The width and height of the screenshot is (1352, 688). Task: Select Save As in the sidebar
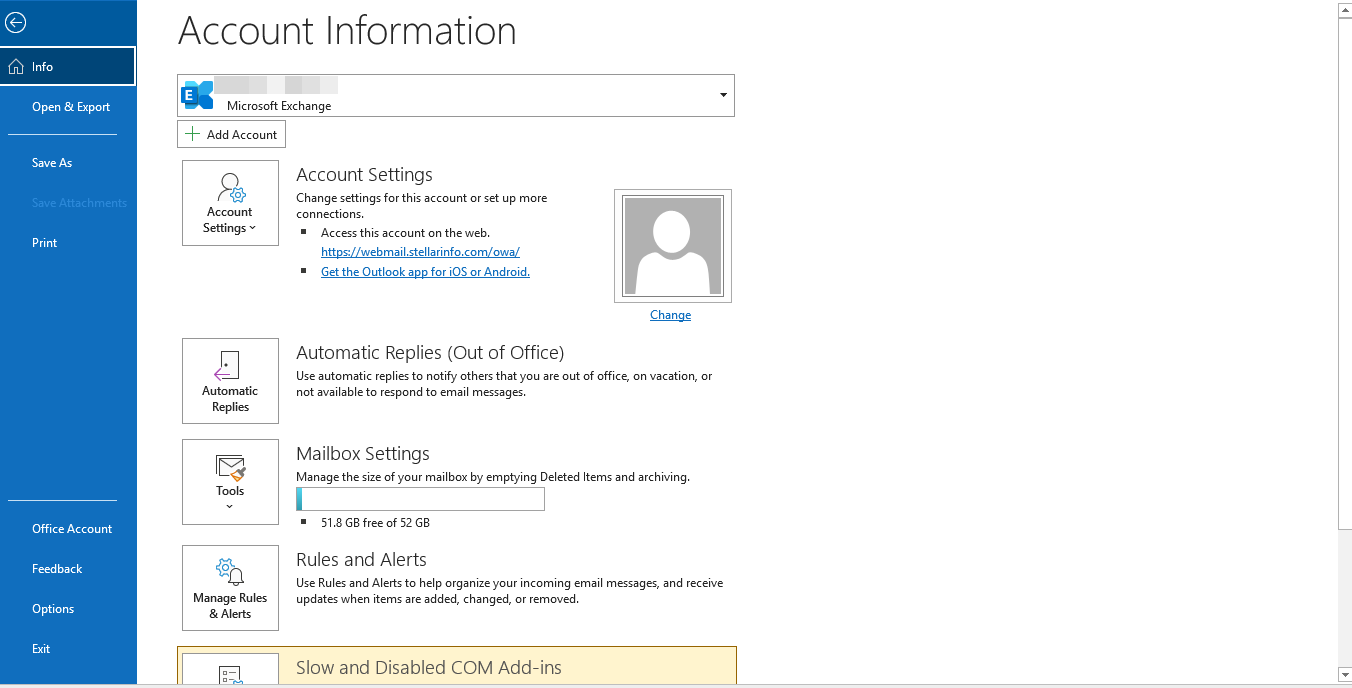point(52,163)
